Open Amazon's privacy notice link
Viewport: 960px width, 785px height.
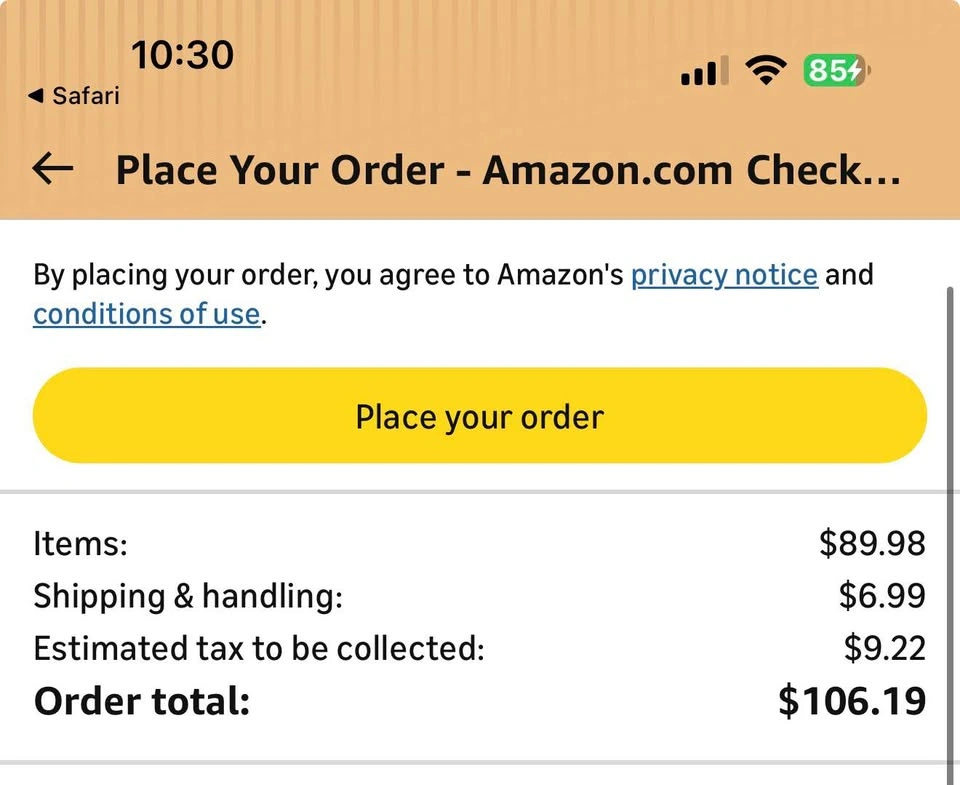pyautogui.click(x=724, y=274)
